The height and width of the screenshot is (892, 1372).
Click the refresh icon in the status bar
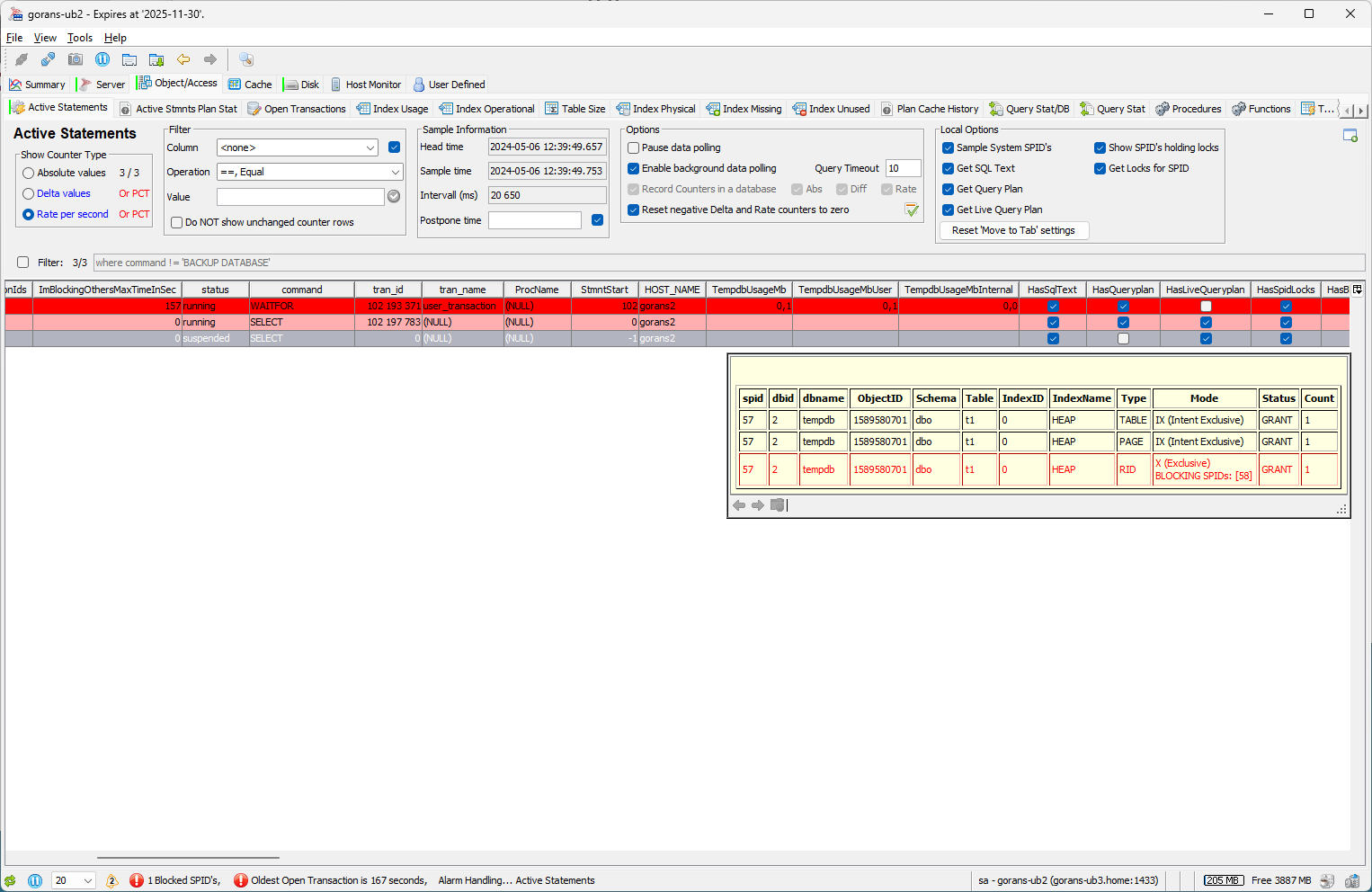pos(10,880)
